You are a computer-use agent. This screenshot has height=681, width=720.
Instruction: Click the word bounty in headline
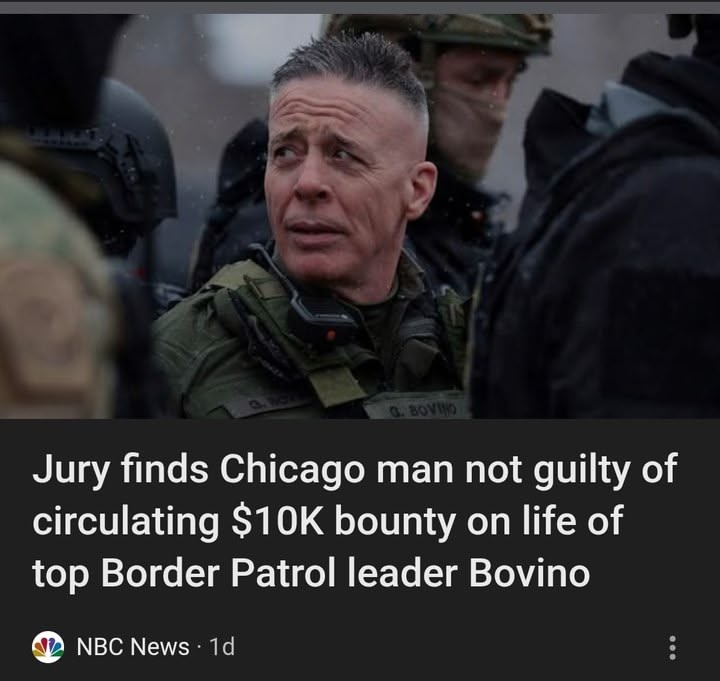pyautogui.click(x=395, y=522)
